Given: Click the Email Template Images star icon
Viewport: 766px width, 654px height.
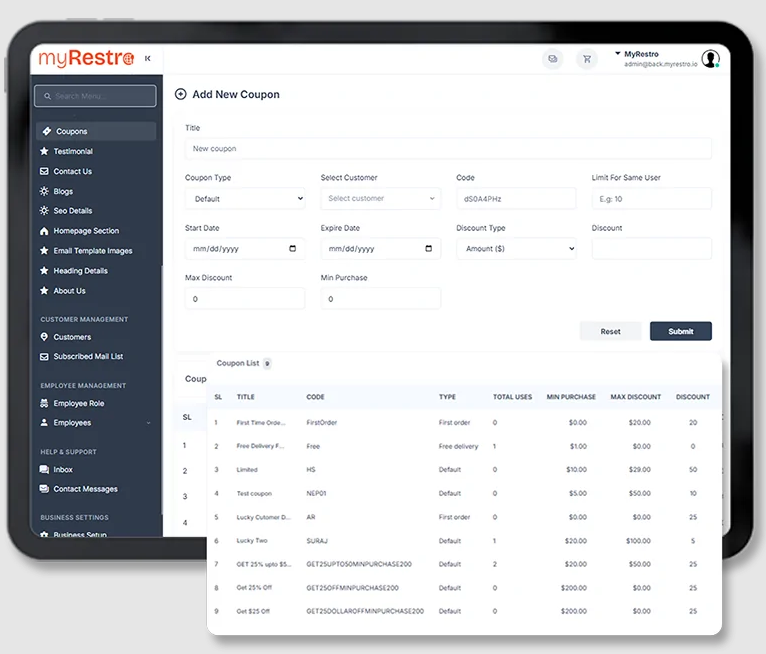Looking at the screenshot, I should [44, 251].
